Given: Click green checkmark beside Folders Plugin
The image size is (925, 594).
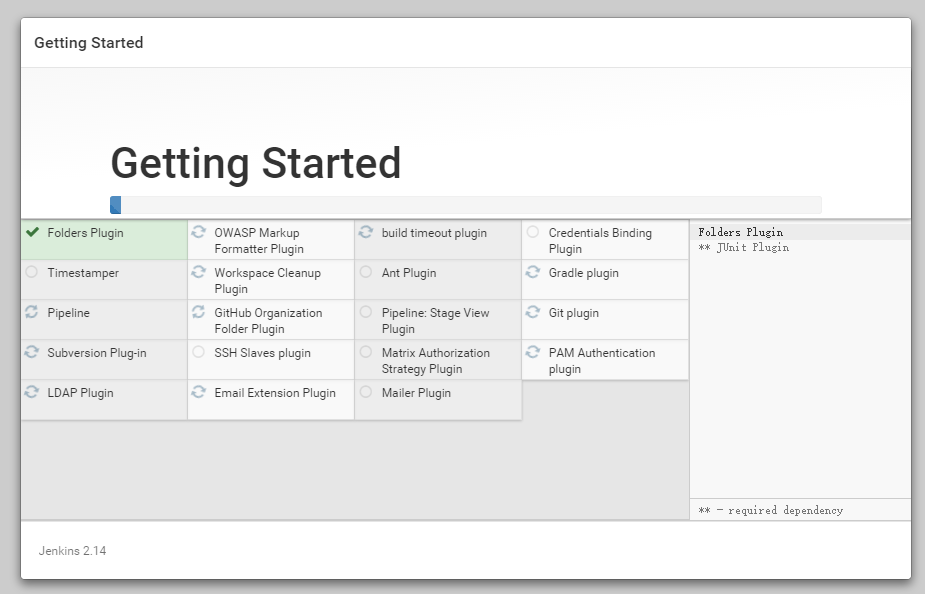Looking at the screenshot, I should 32,232.
